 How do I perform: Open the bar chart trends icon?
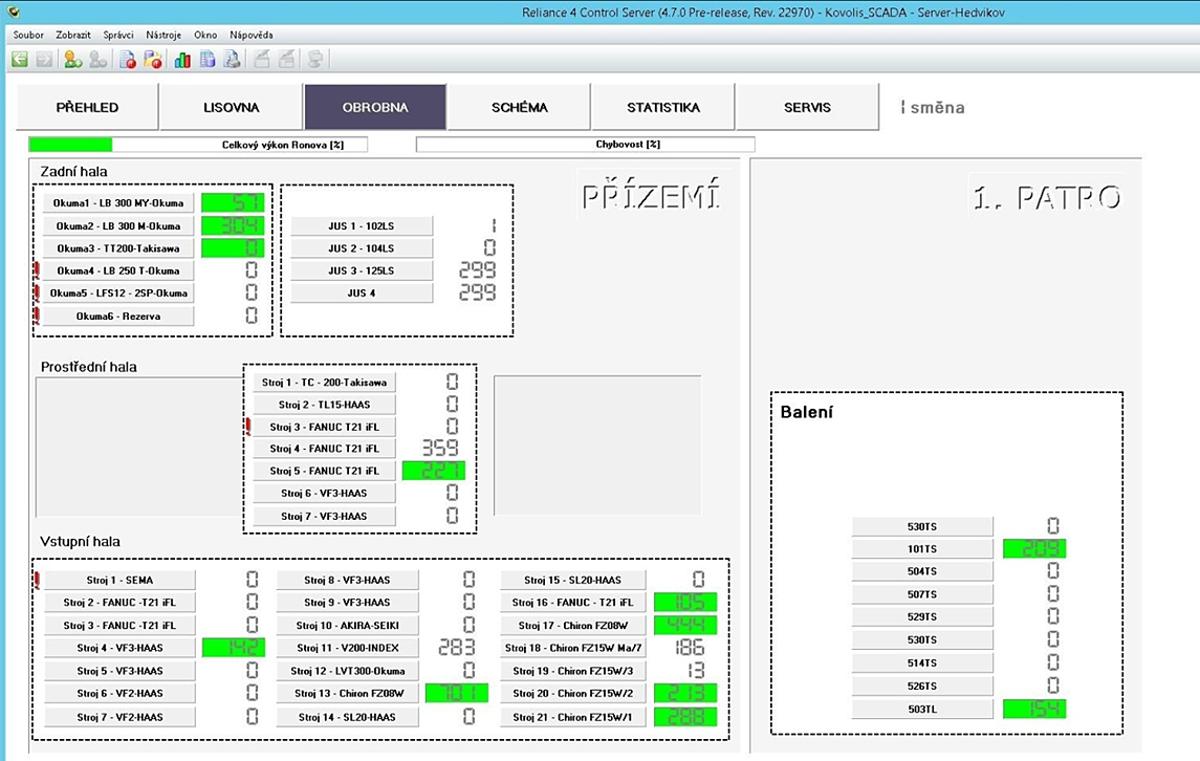pos(183,60)
